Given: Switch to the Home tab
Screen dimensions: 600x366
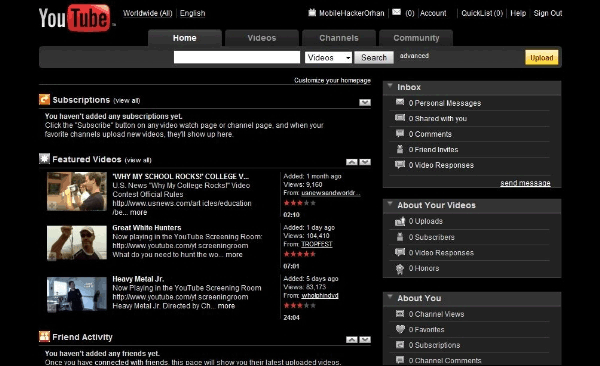Looking at the screenshot, I should click(x=184, y=38).
